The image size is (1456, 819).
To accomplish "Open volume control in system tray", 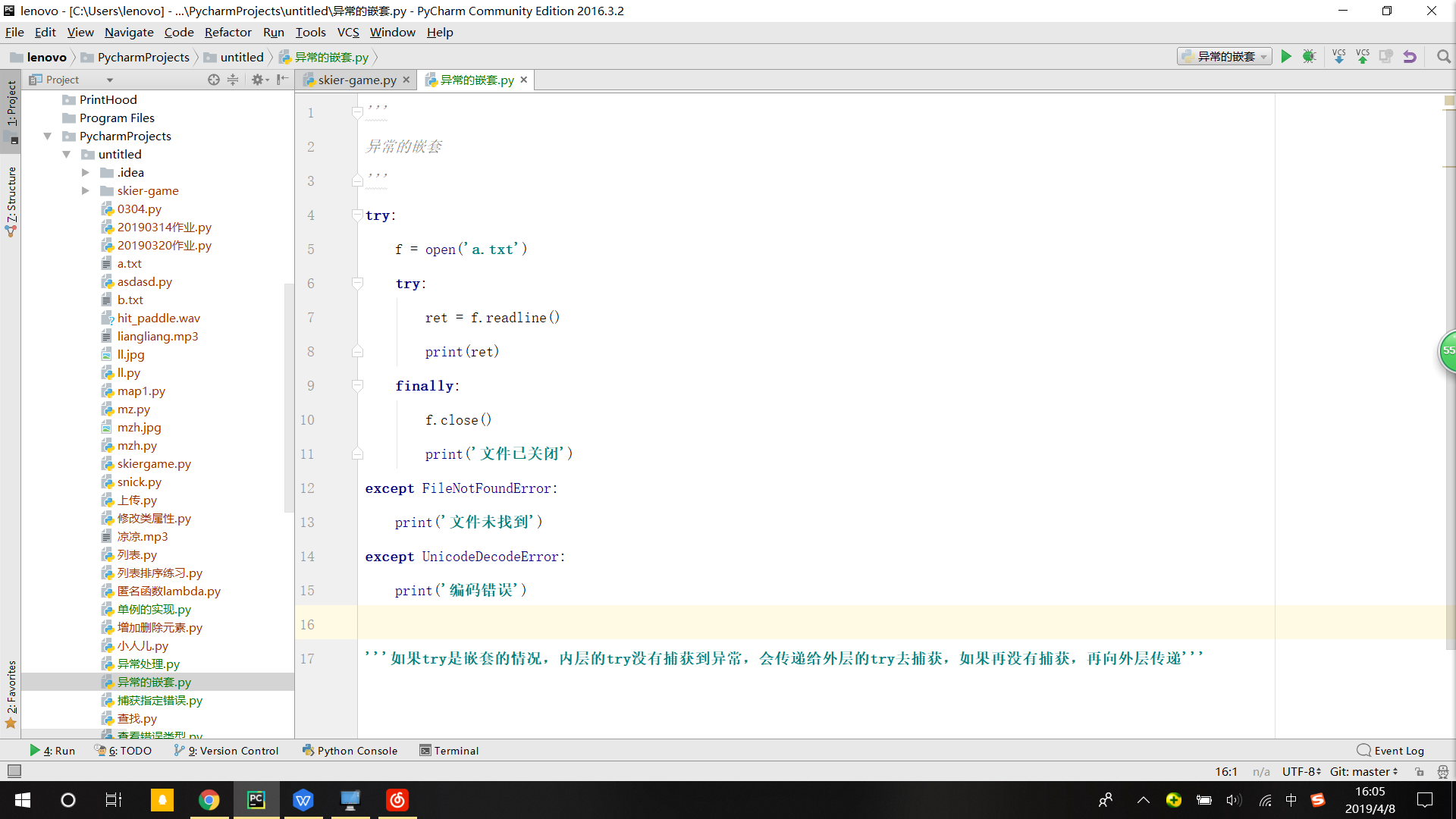I will coord(1234,800).
